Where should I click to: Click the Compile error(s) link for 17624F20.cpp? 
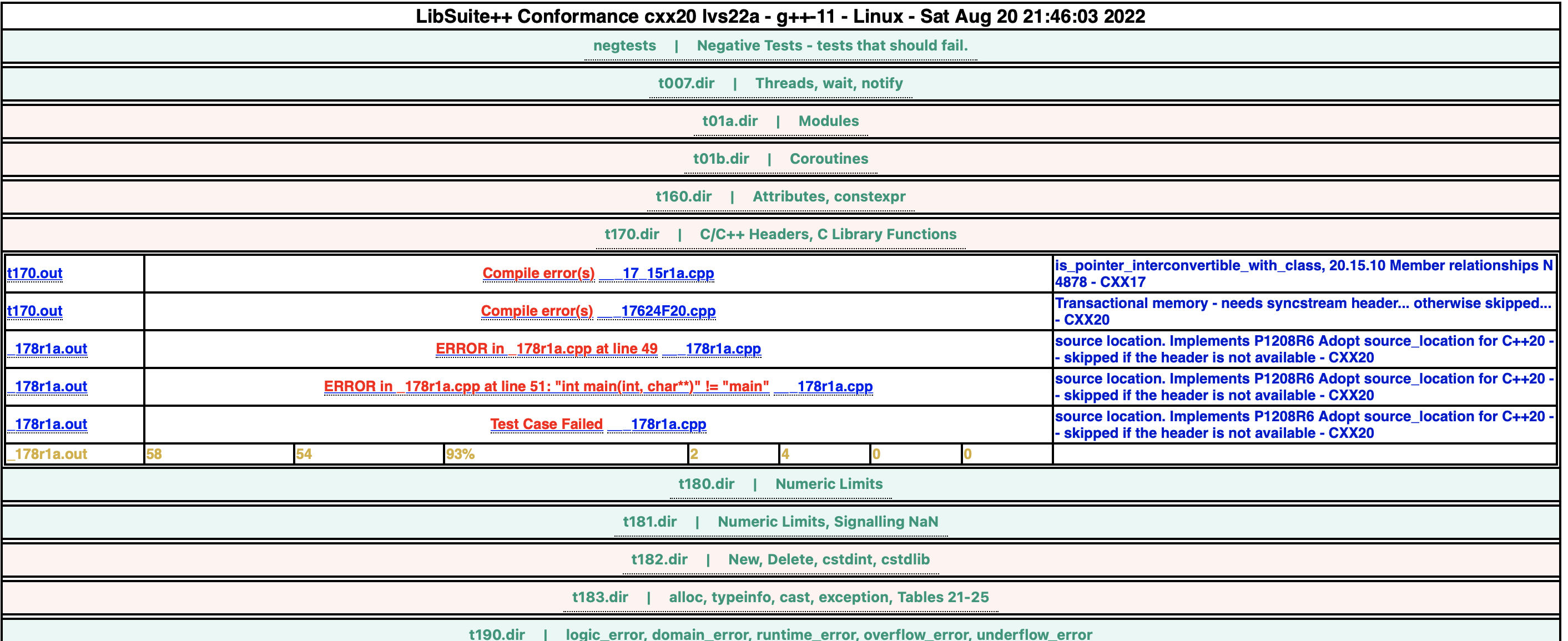pyautogui.click(x=538, y=311)
